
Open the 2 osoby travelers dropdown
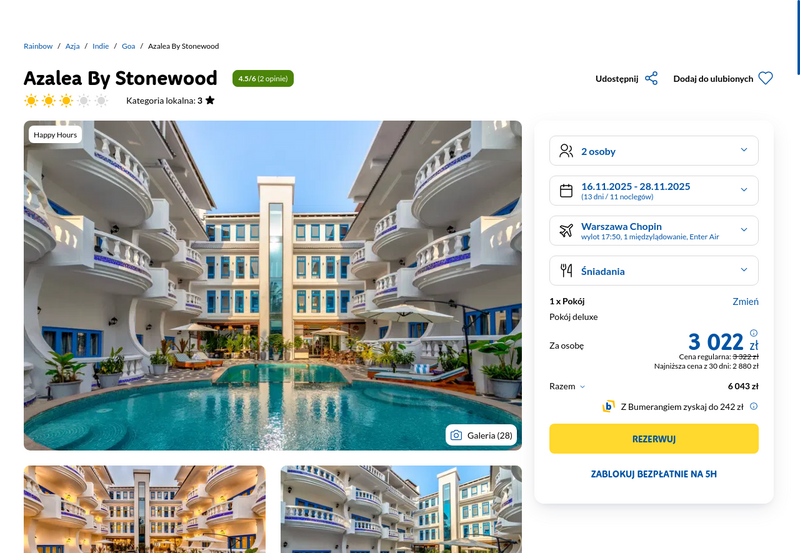654,151
